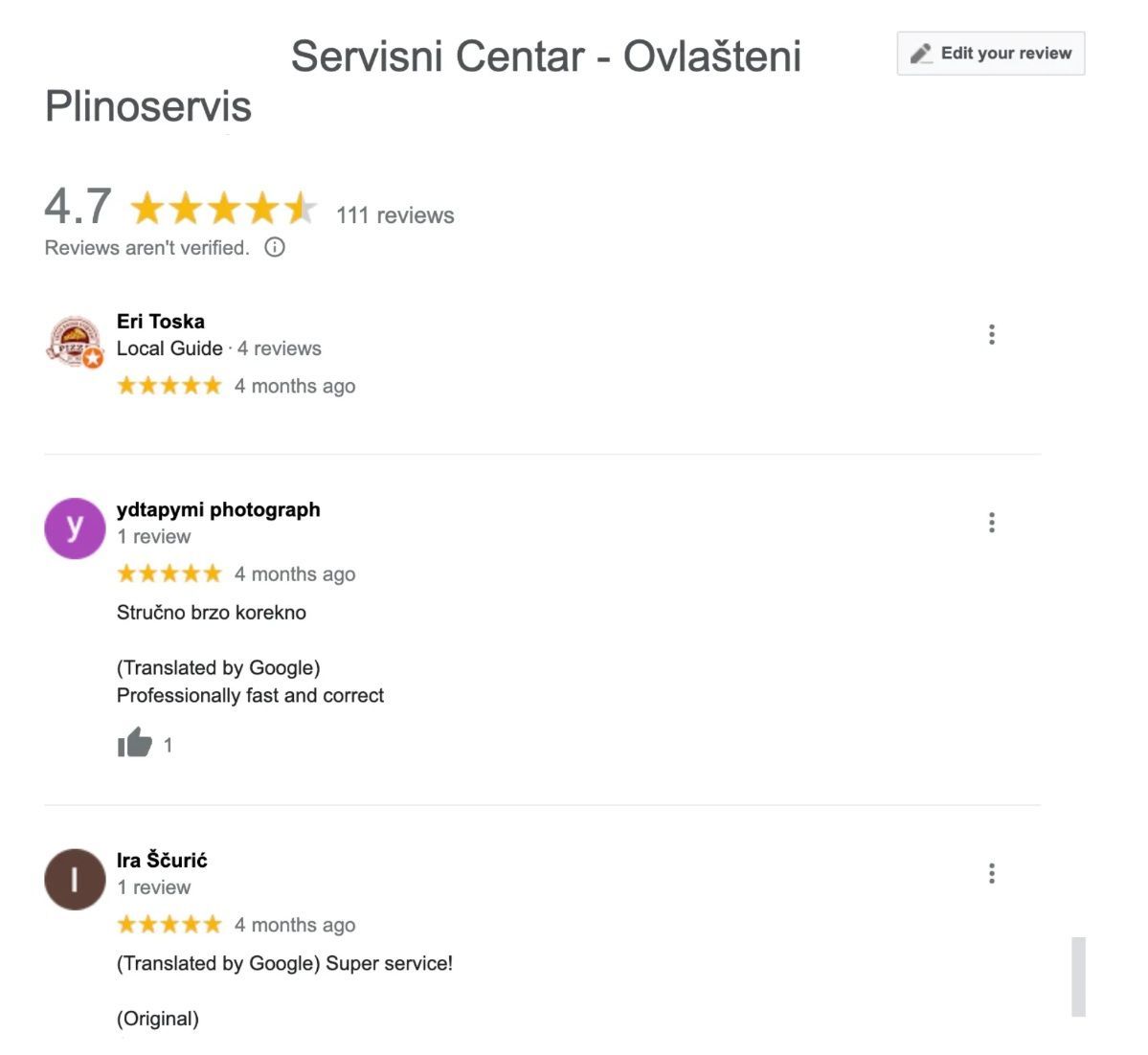Click the 111 reviews count
Image resolution: width=1148 pixels, height=1055 pixels.
(x=394, y=215)
